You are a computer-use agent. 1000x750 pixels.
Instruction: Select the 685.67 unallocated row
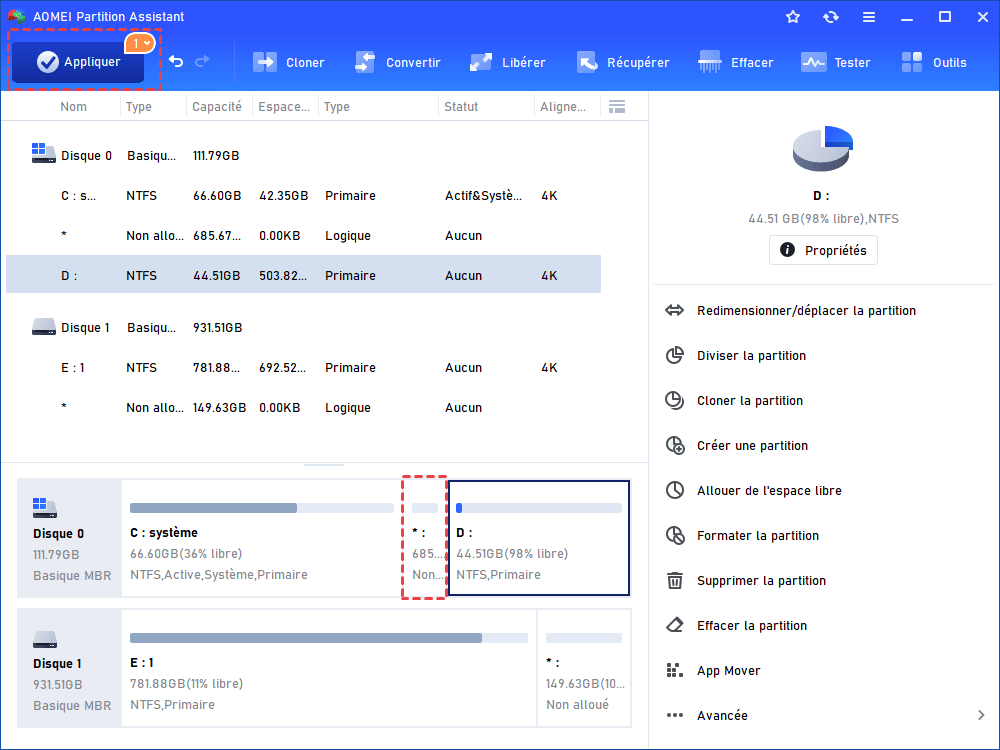point(304,235)
